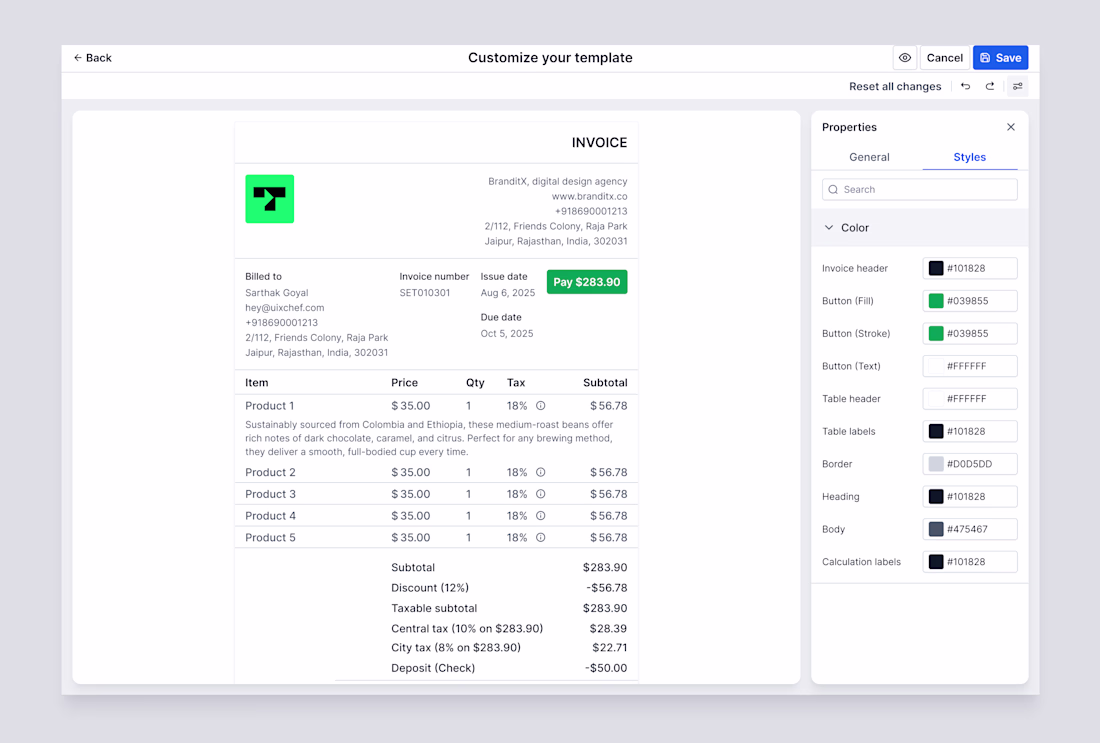Select the Product 1 row name
This screenshot has width=1100, height=743.
pos(269,406)
